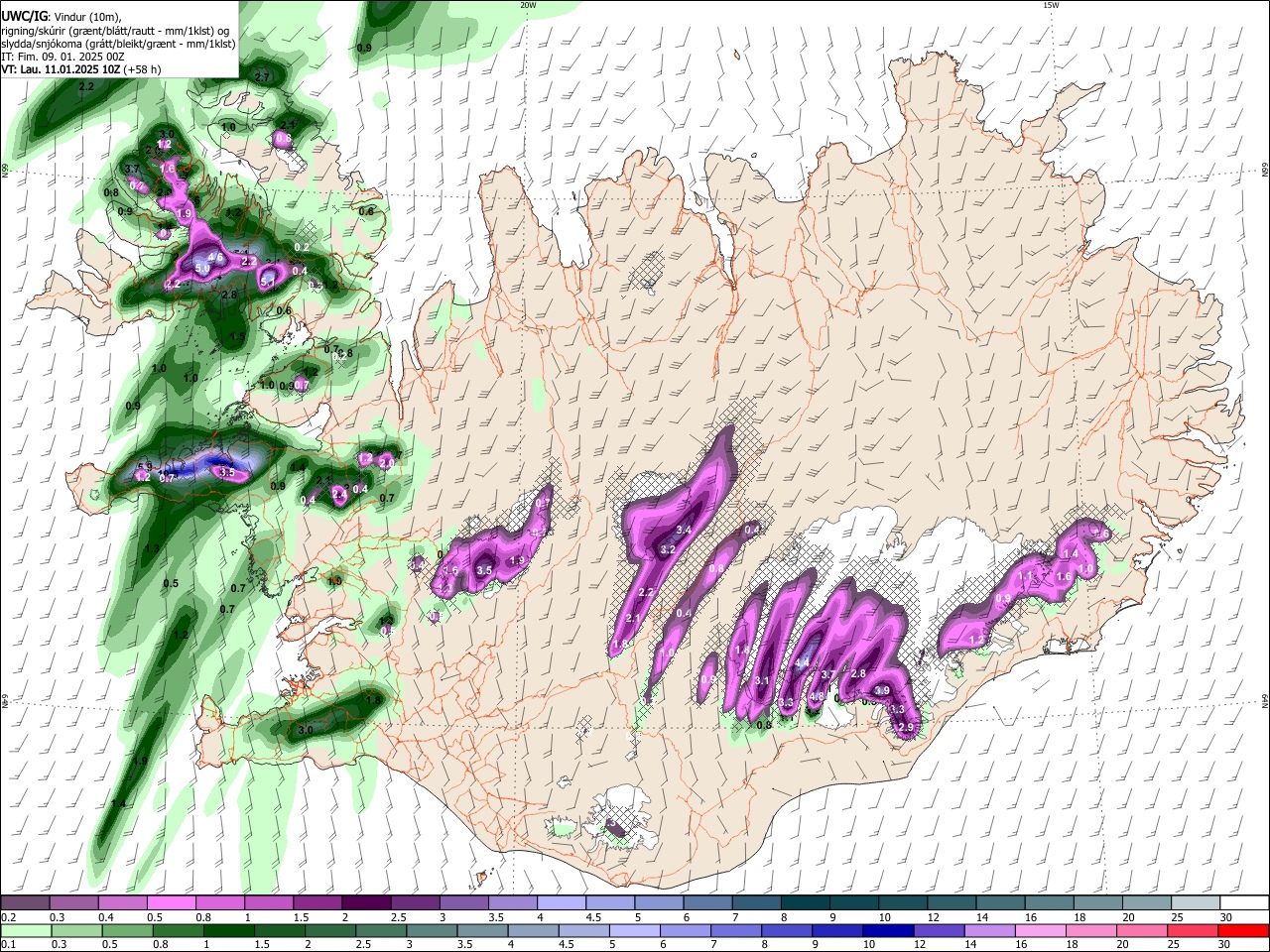Image resolution: width=1270 pixels, height=952 pixels.
Task: Select the 'VT: Lau. 11.01.2025 10Z' valid time
Action: point(61,69)
